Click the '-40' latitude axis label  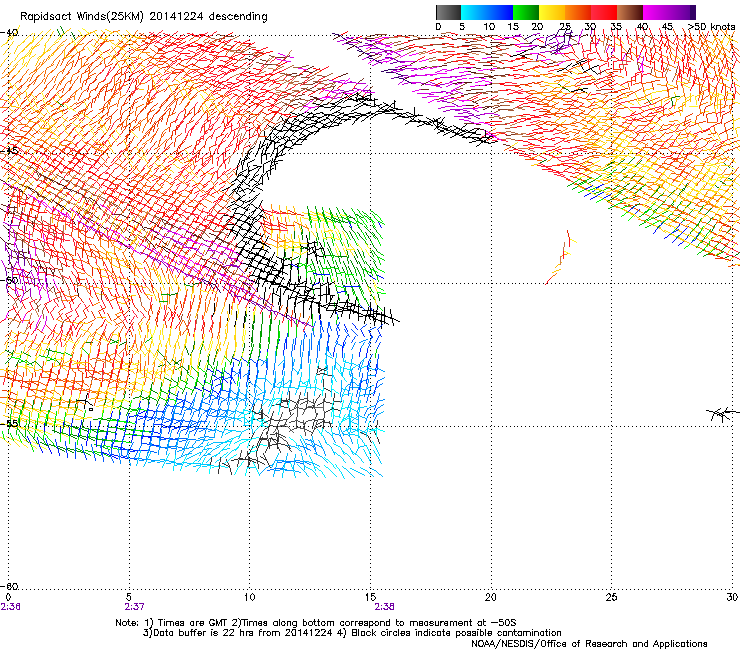pyautogui.click(x=9, y=33)
